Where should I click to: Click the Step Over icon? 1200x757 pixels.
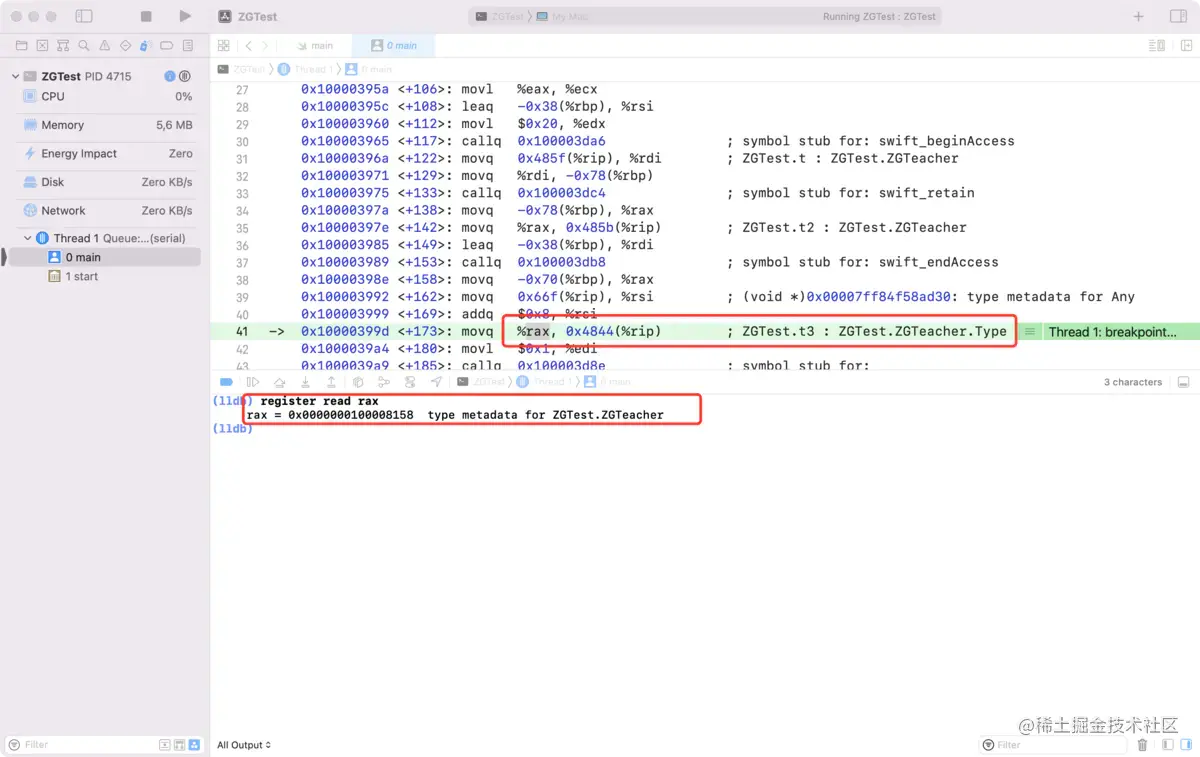[x=279, y=382]
